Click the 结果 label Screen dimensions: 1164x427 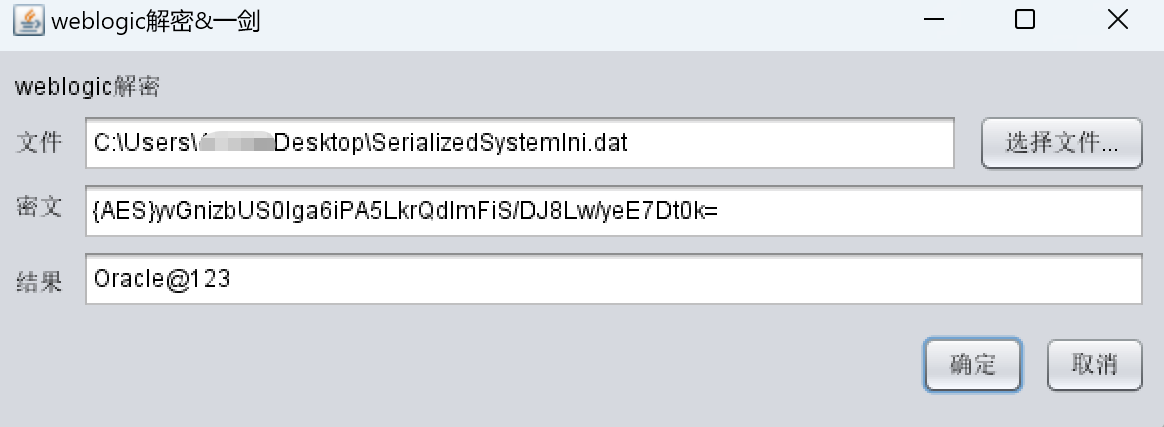click(39, 281)
